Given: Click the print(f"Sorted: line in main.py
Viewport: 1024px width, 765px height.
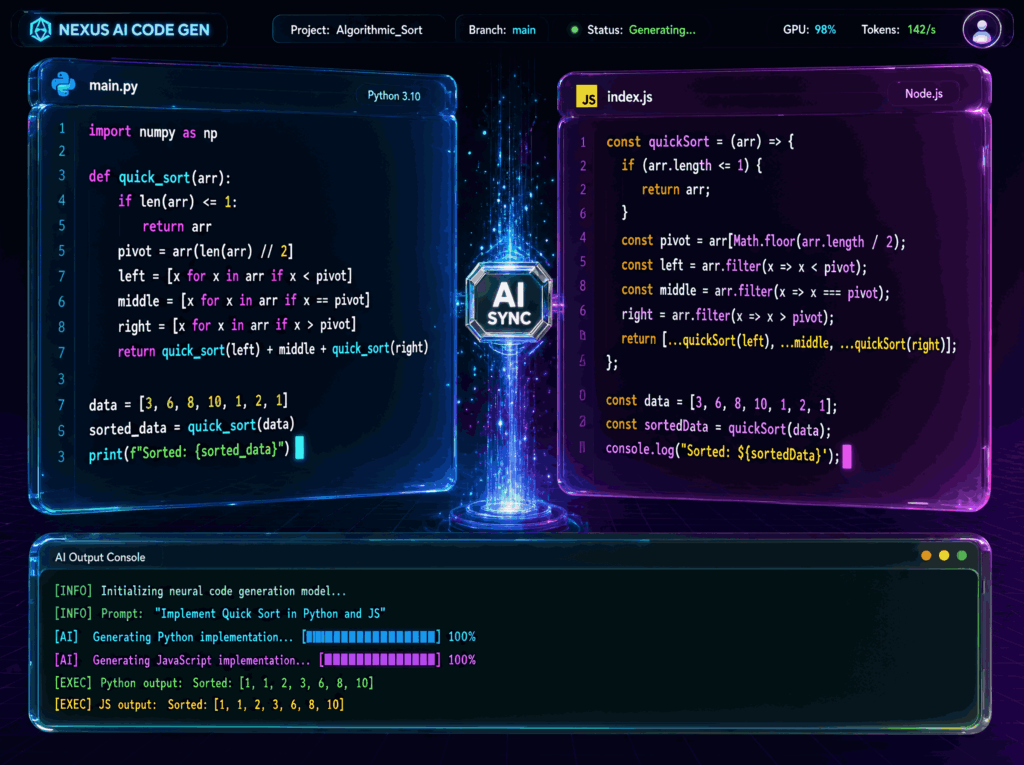Looking at the screenshot, I should click(189, 451).
